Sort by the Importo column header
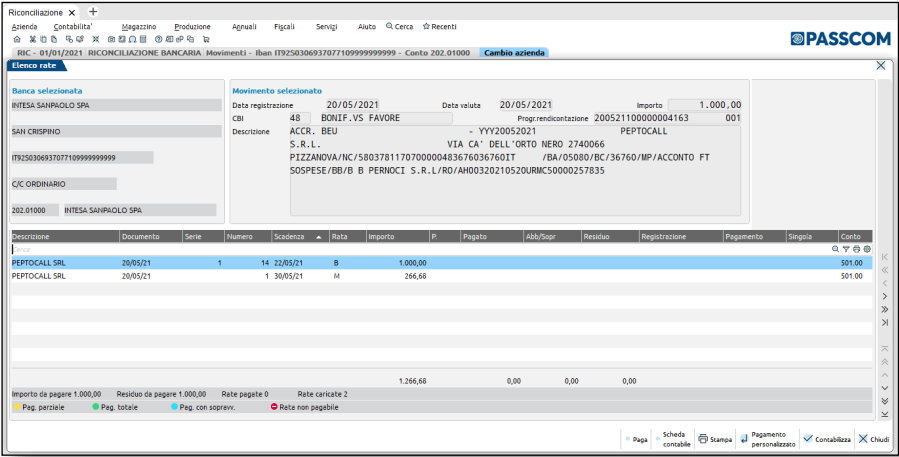The image size is (899, 457). 397,236
